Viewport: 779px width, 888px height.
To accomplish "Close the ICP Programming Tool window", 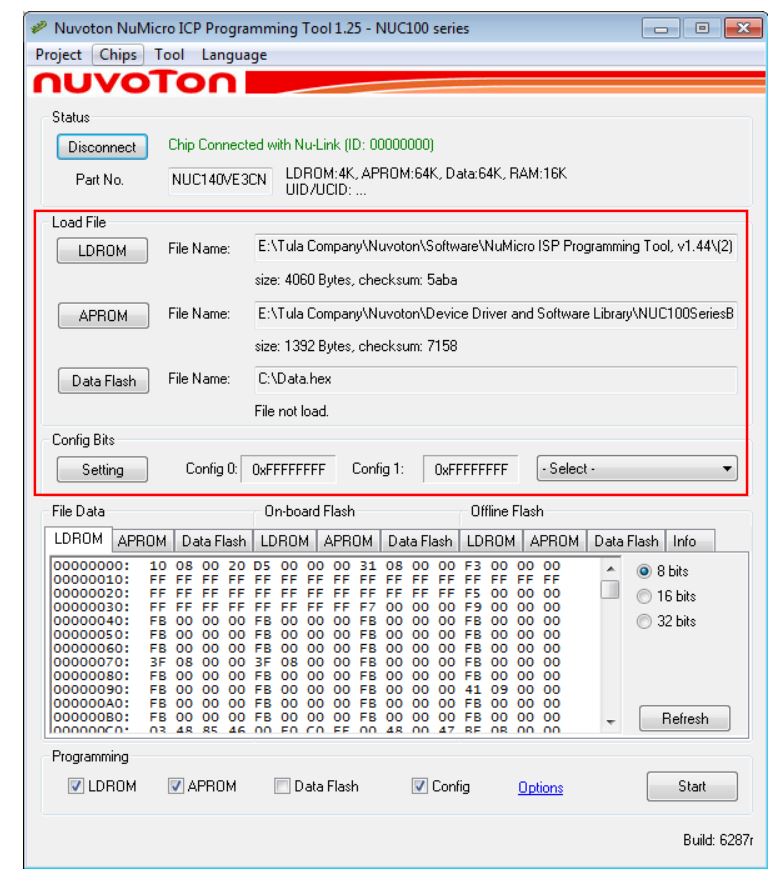I will pyautogui.click(x=743, y=28).
